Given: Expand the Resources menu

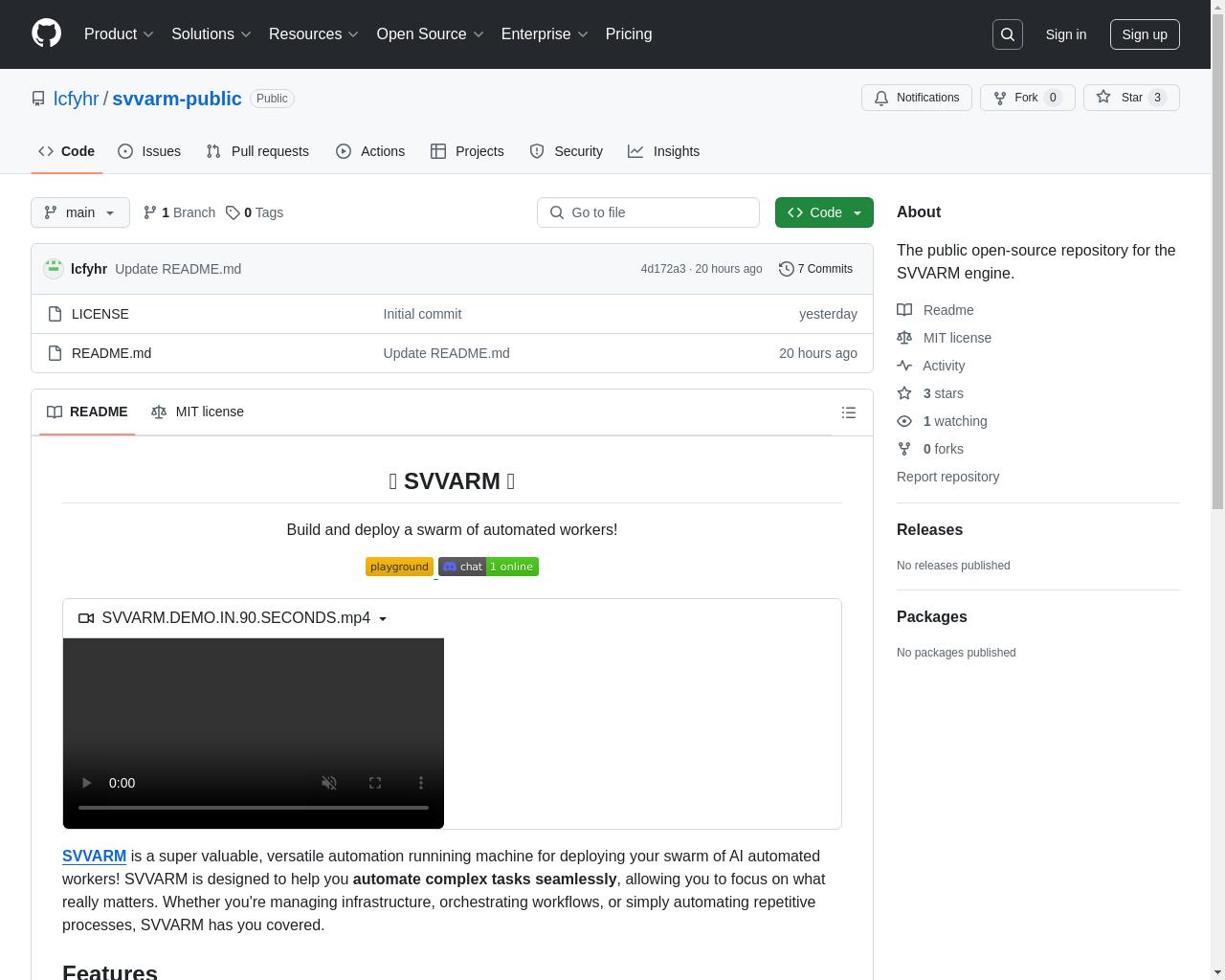Looking at the screenshot, I should (x=314, y=34).
